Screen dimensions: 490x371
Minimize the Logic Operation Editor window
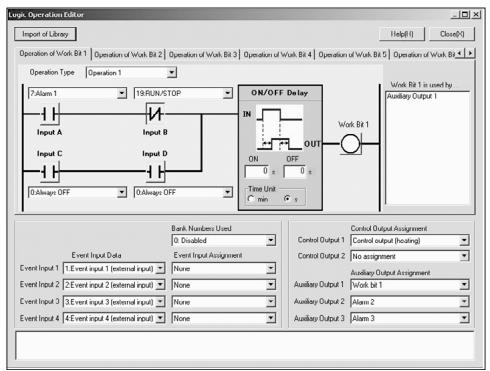pyautogui.click(x=455, y=14)
